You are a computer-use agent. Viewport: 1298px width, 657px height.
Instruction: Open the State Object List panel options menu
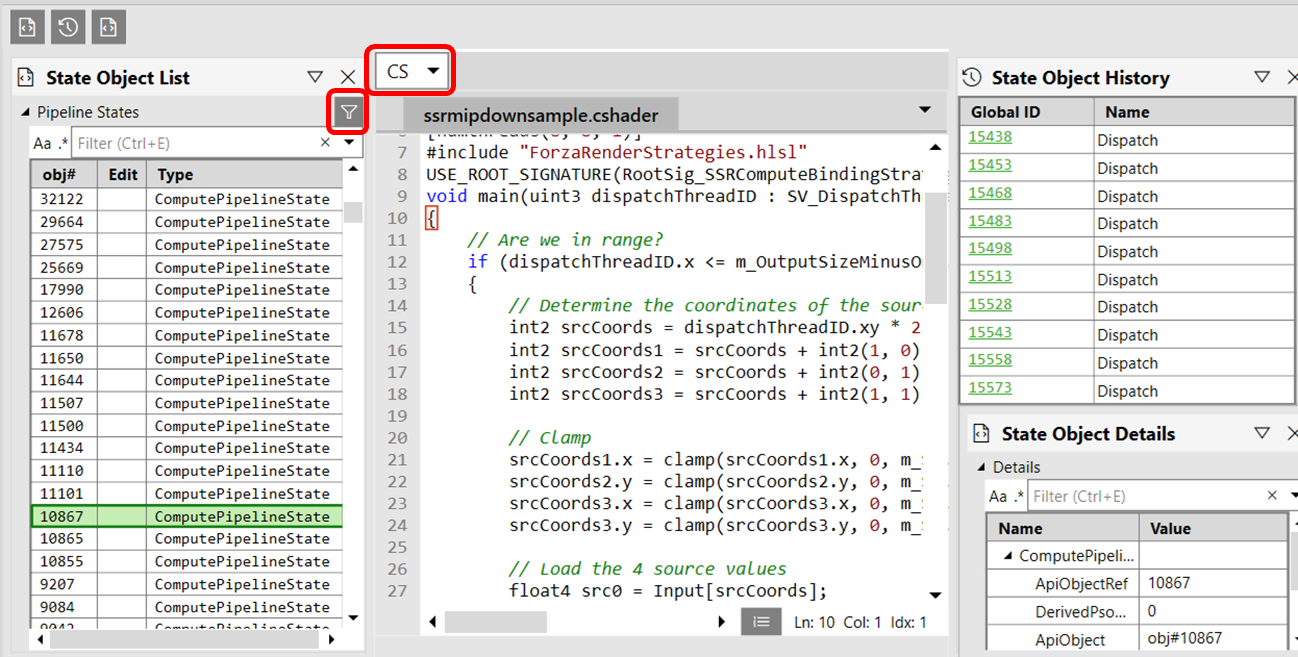(x=315, y=77)
